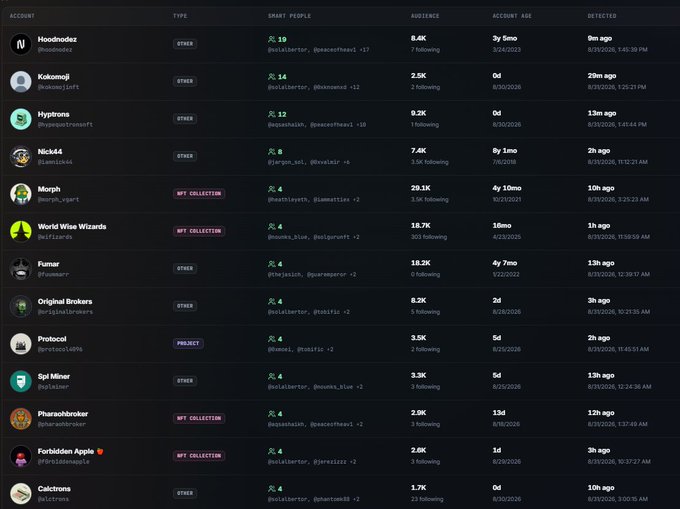Open Pharaohbroker avatar
This screenshot has height=509, width=680.
click(21, 418)
